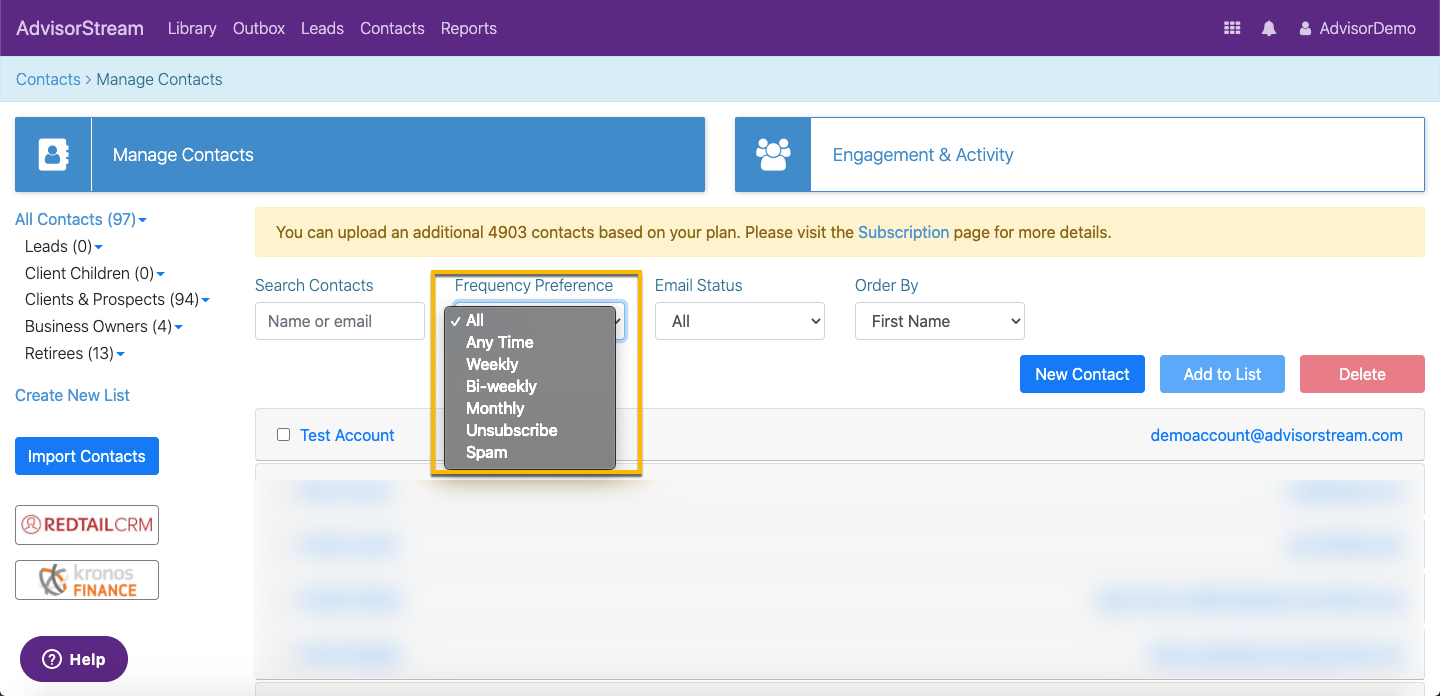Open the Test Account contact

[x=347, y=435]
